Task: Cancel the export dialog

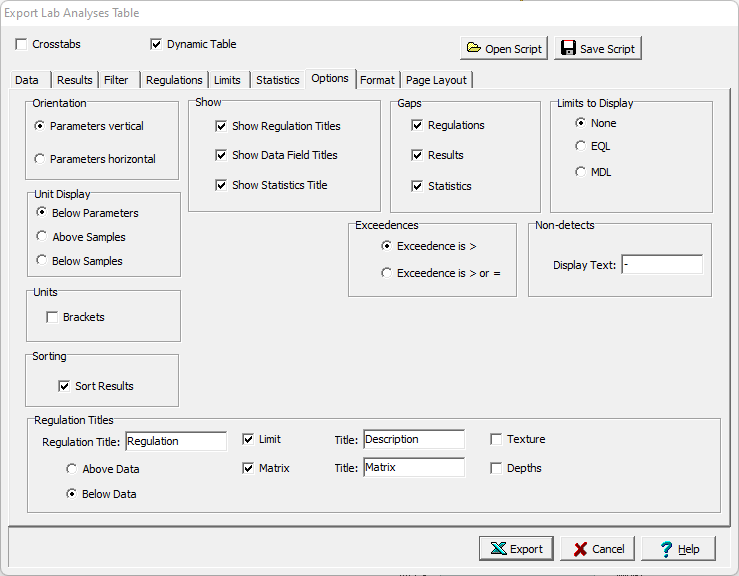Action: (597, 548)
